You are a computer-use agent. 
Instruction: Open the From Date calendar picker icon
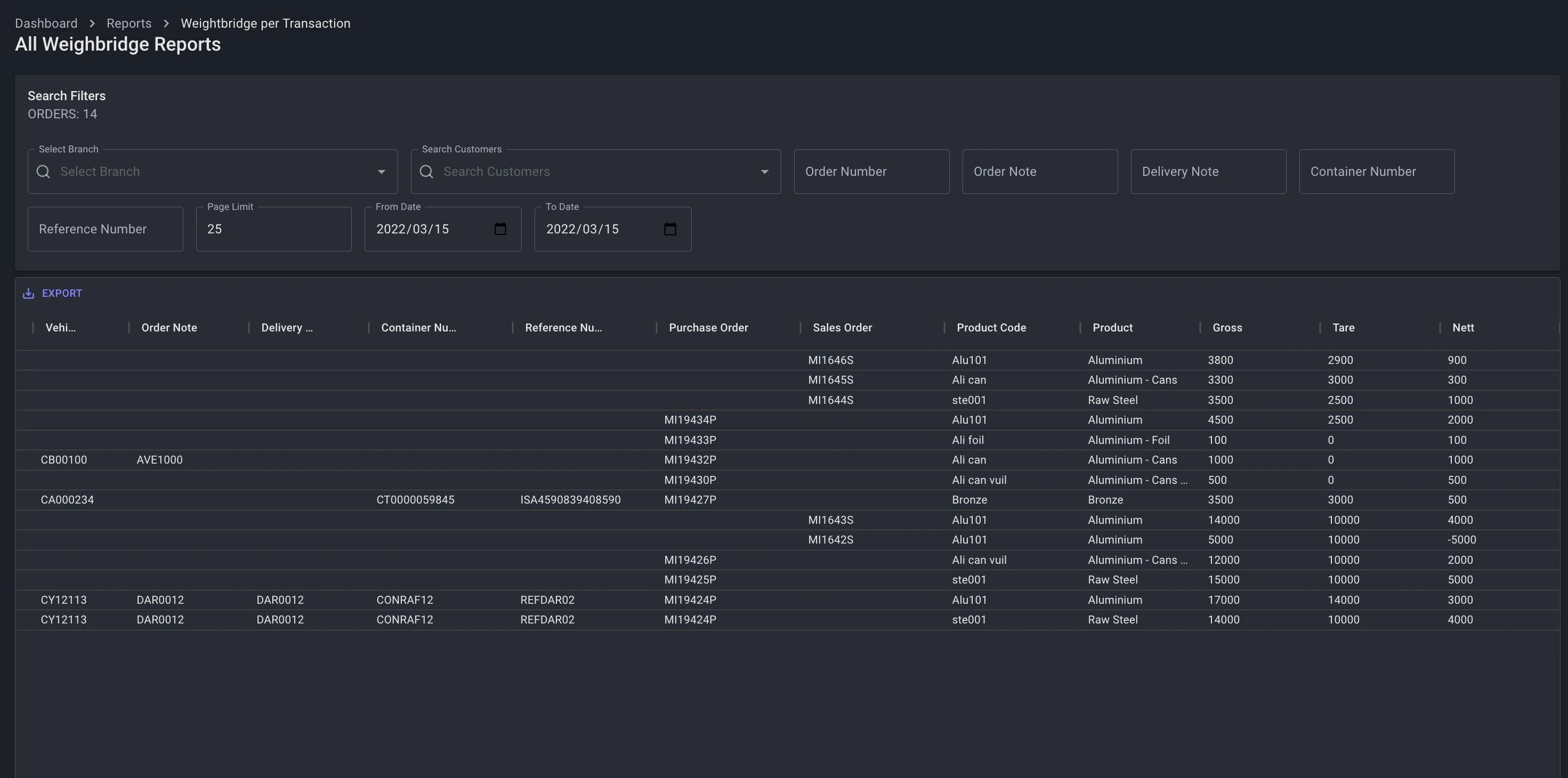coord(500,229)
